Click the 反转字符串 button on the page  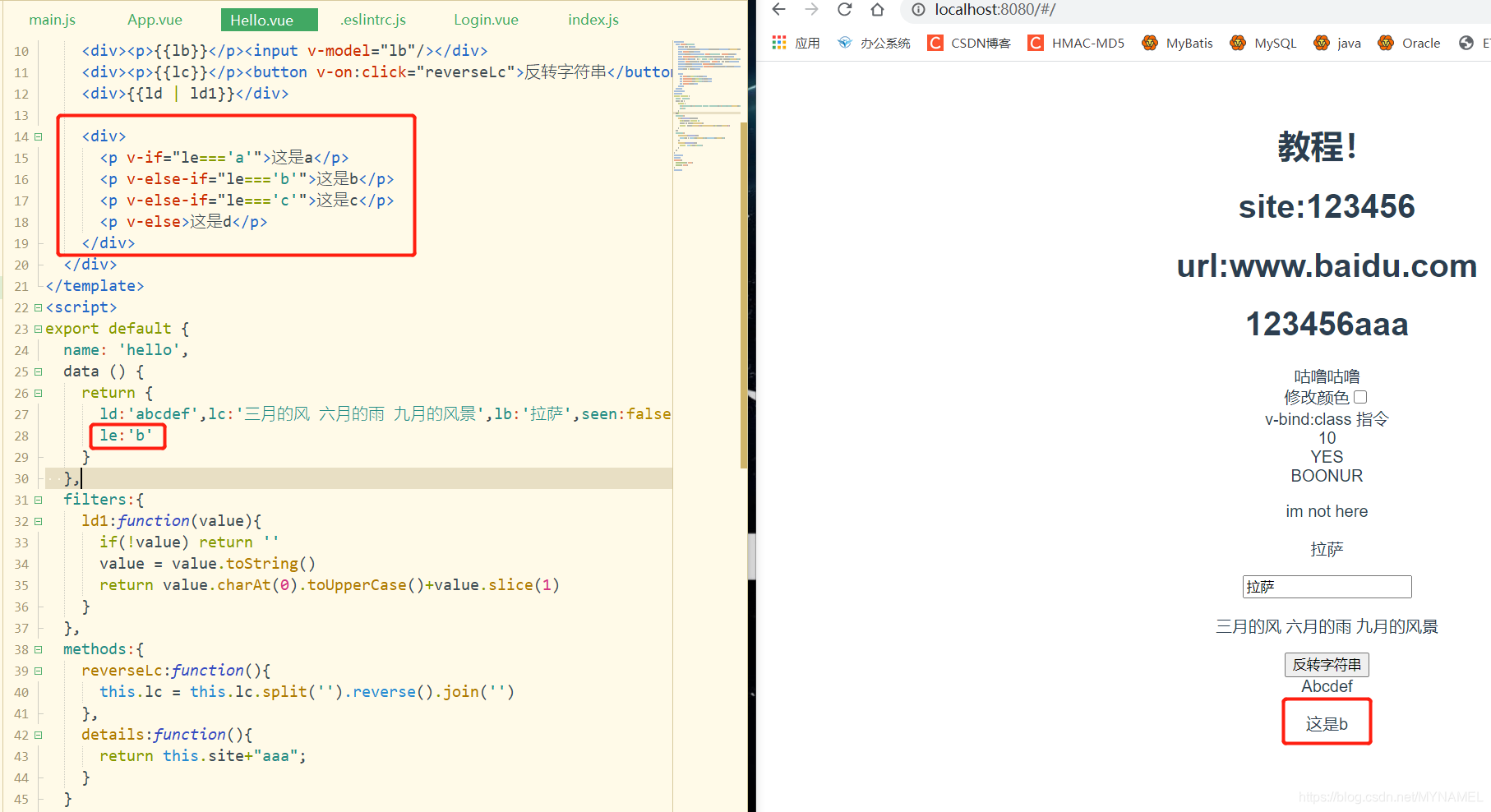pos(1327,664)
